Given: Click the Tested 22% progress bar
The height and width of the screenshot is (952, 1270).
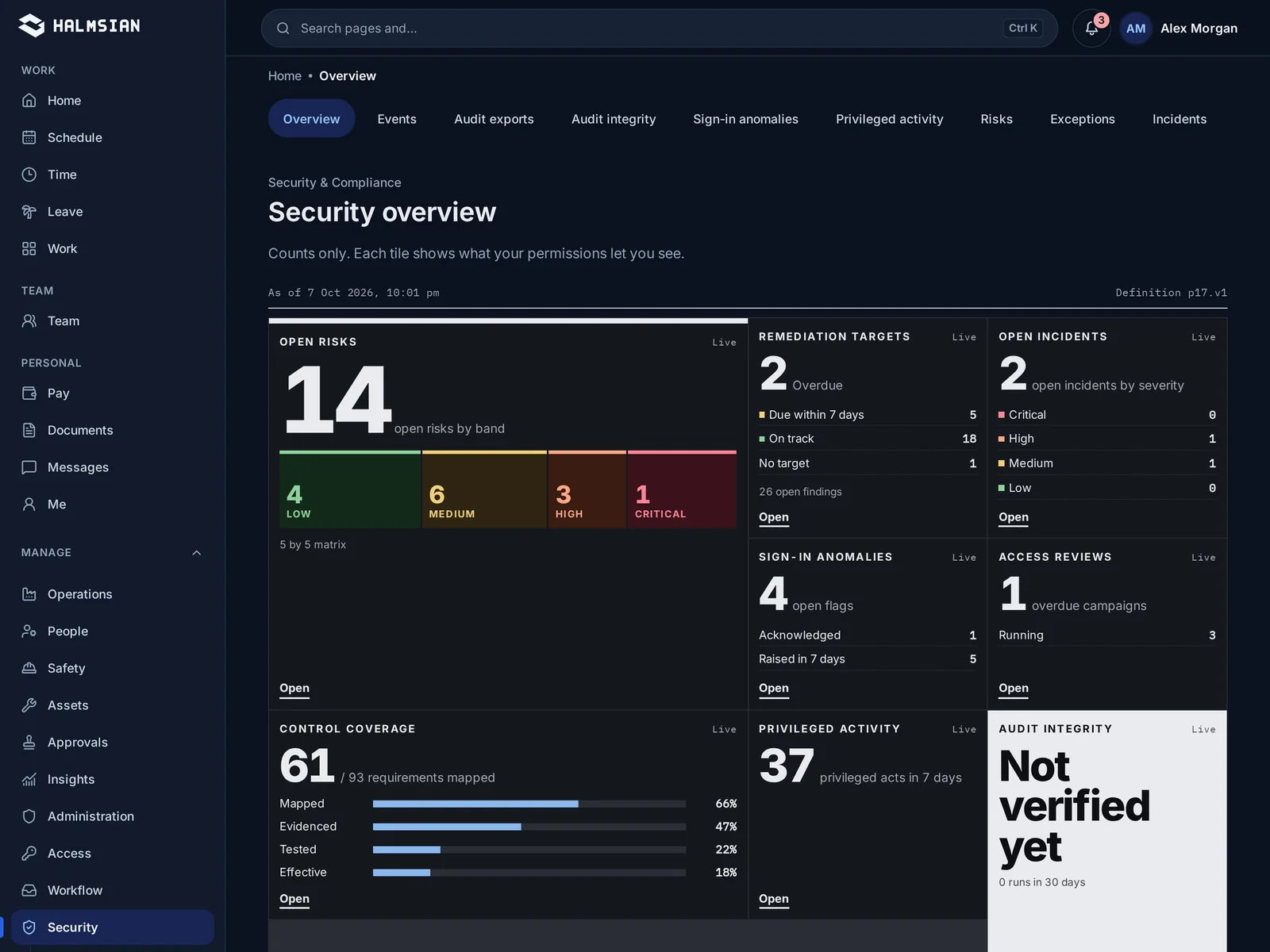Looking at the screenshot, I should pyautogui.click(x=529, y=850).
